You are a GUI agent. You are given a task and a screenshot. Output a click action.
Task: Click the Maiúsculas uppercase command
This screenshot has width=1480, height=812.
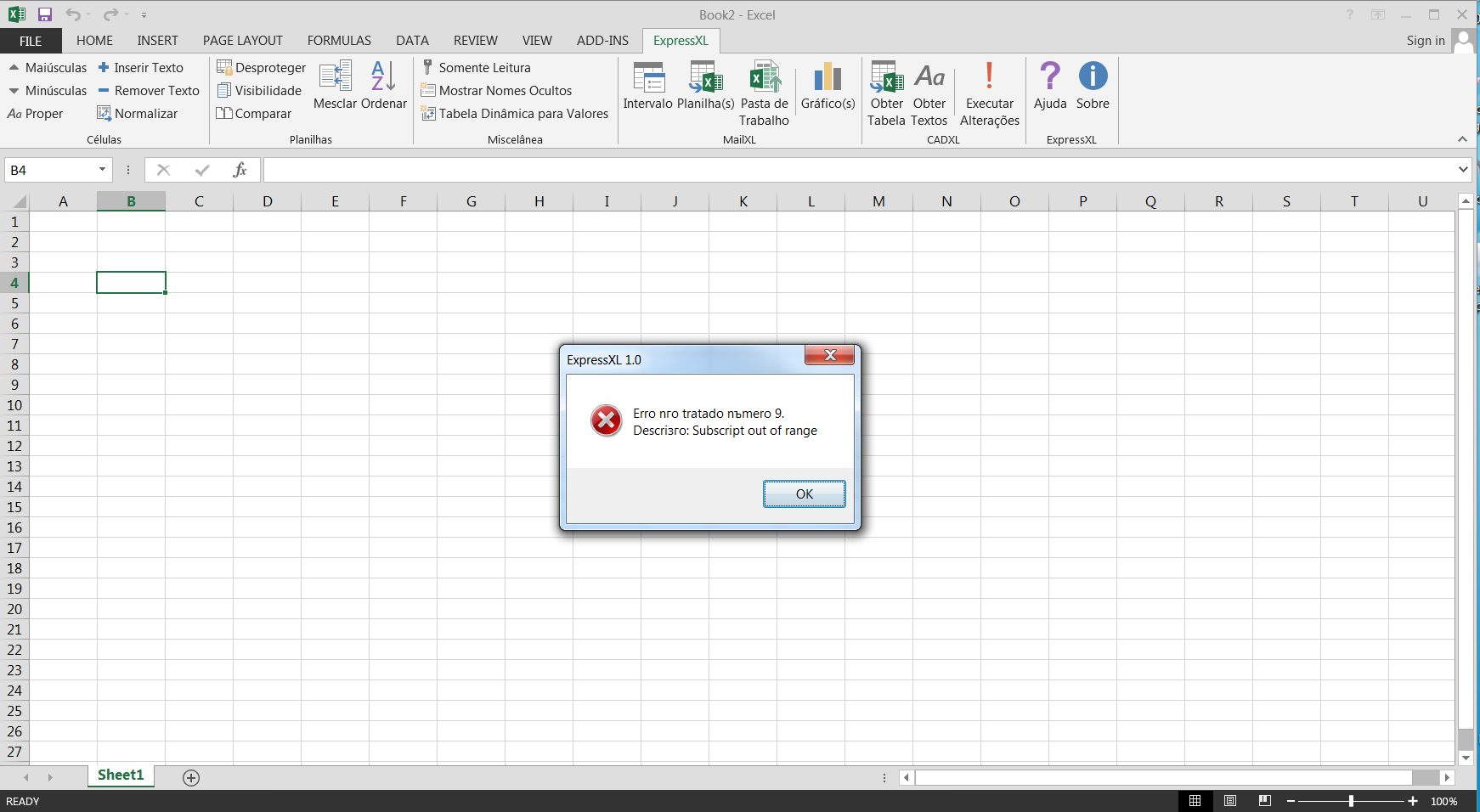[x=48, y=68]
